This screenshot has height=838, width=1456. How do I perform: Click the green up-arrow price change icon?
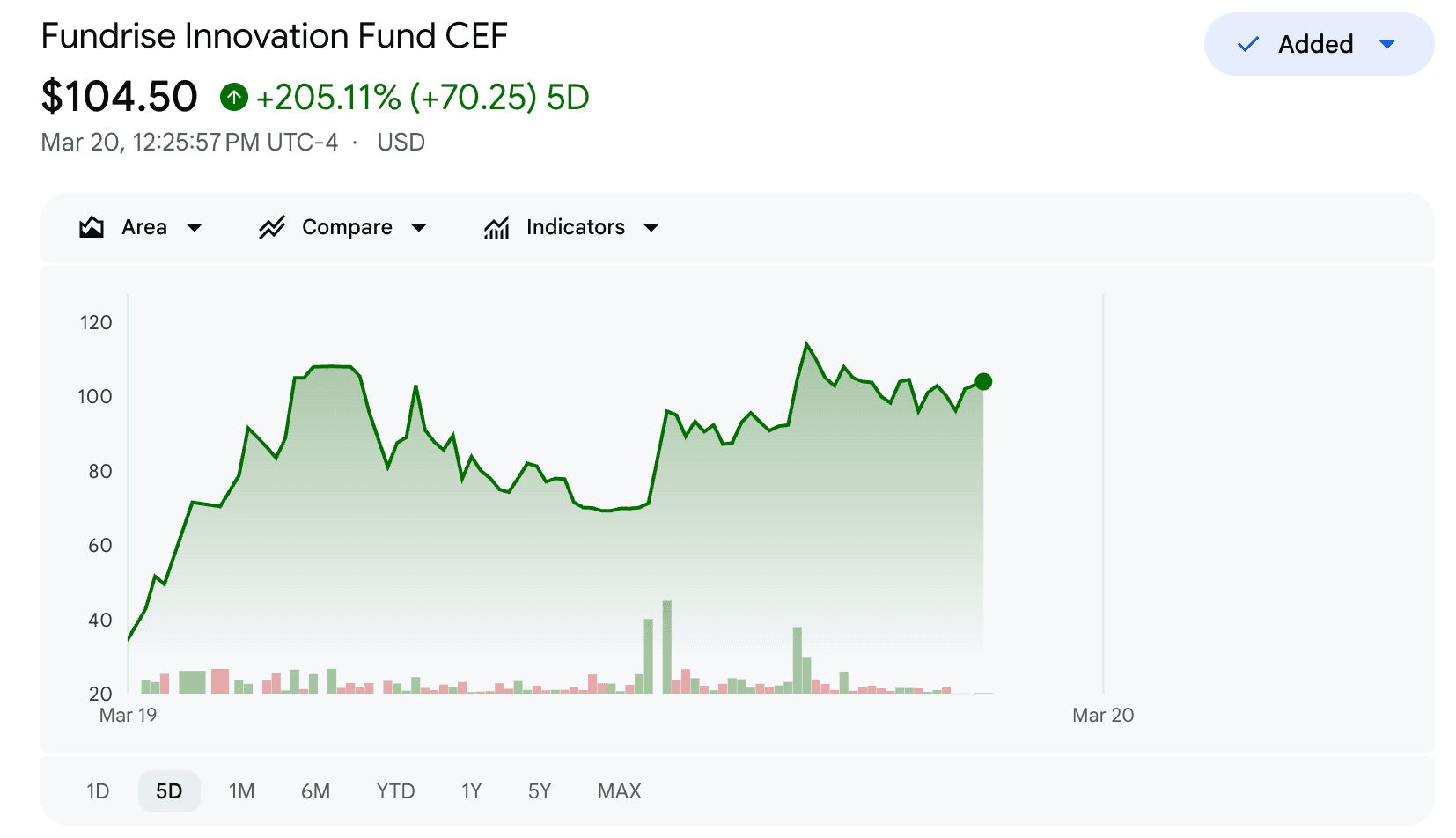click(234, 97)
